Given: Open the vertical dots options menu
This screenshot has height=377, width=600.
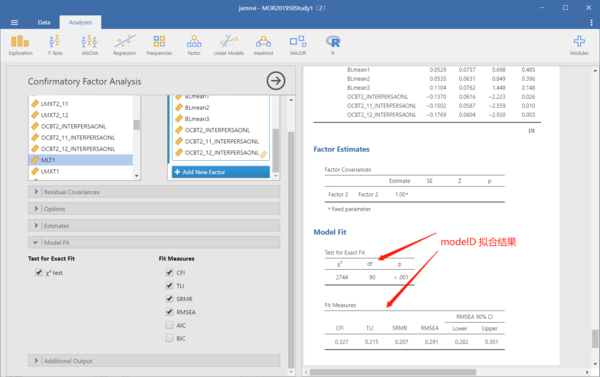Looking at the screenshot, I should pyautogui.click(x=591, y=23).
